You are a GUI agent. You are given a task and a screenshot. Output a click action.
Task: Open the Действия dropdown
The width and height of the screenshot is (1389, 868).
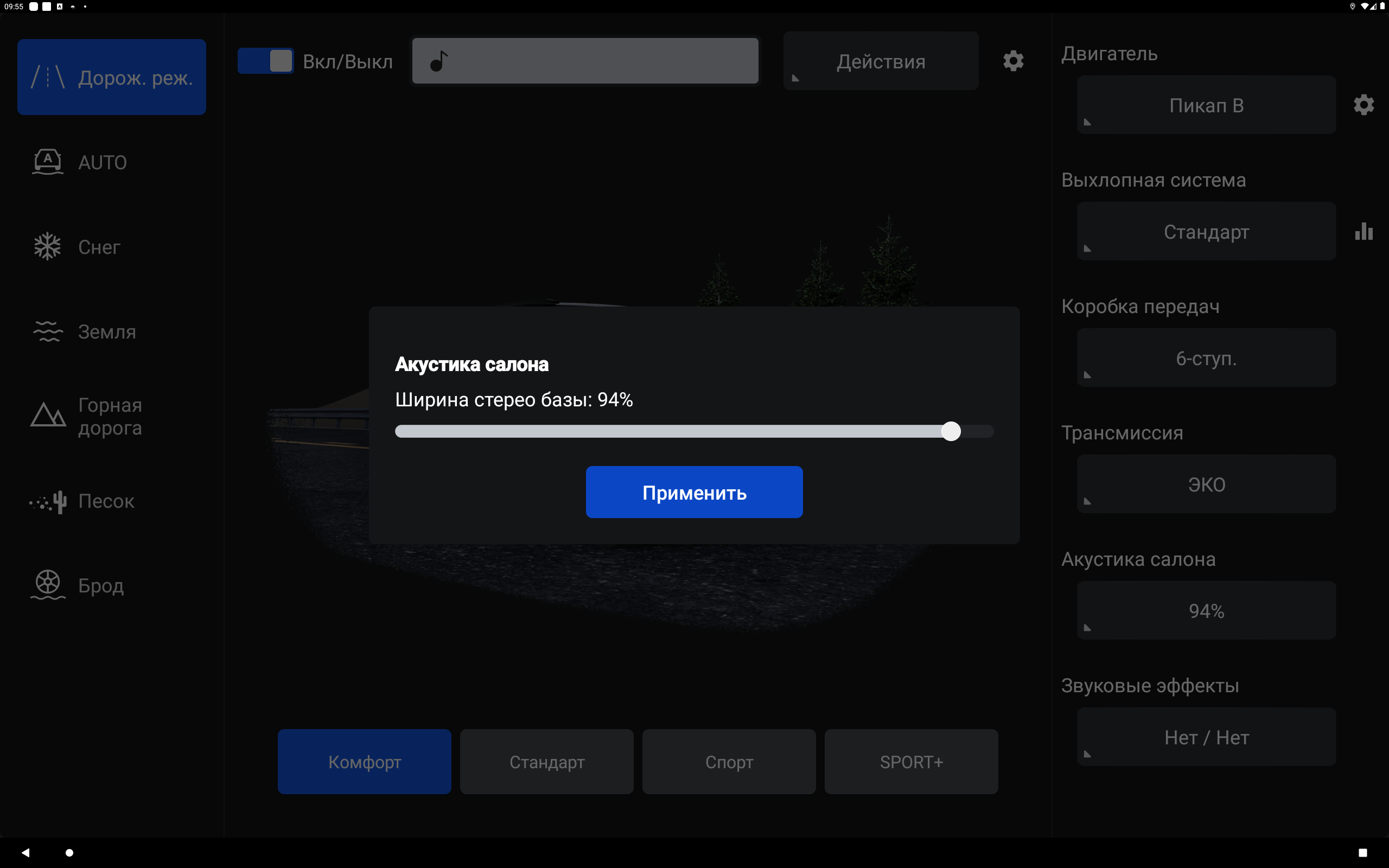(x=881, y=61)
